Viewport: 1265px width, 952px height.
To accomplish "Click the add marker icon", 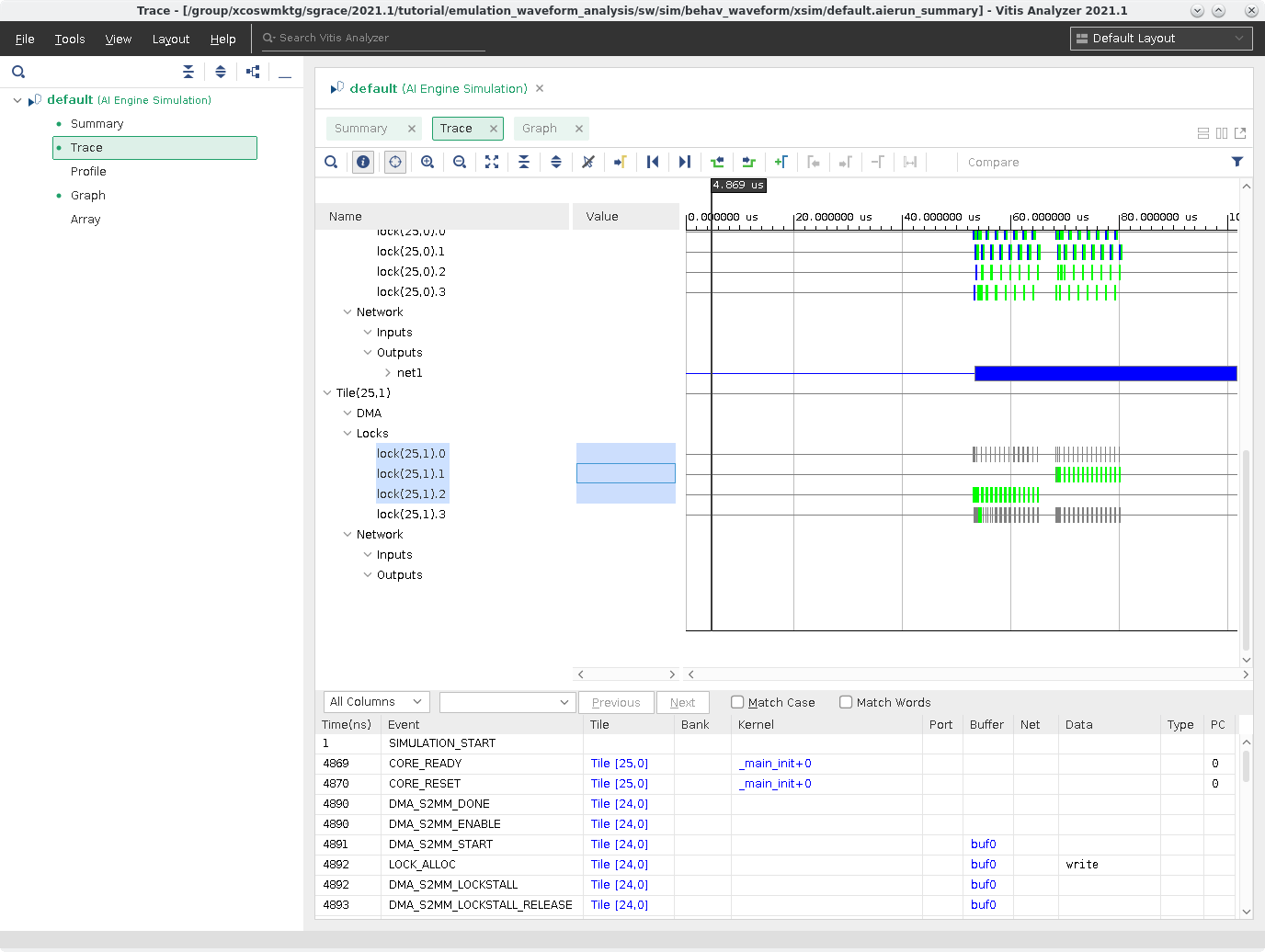I will click(781, 162).
